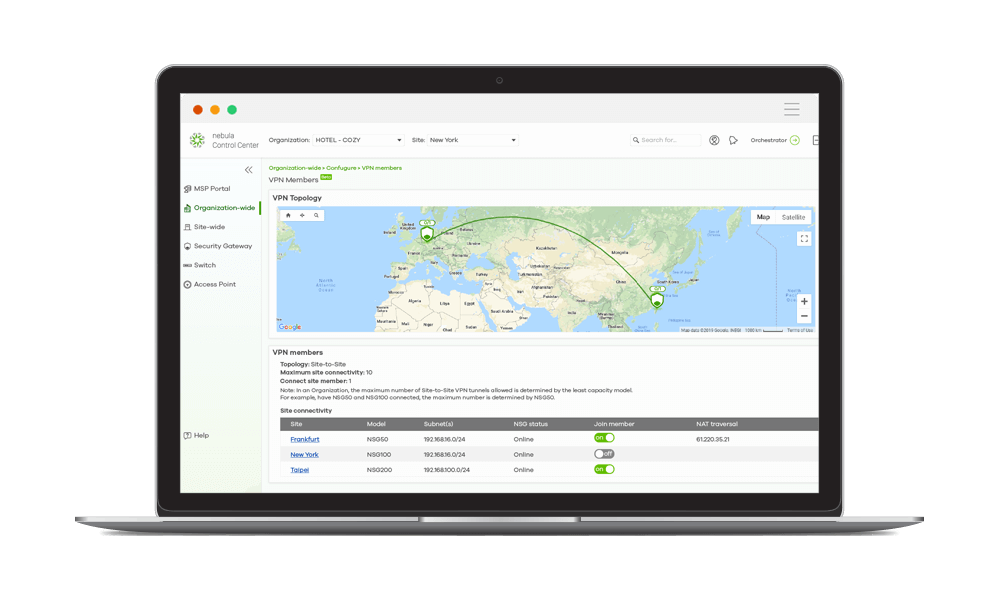The image size is (1000, 600).
Task: Switch map to Satellite view
Action: 793,217
